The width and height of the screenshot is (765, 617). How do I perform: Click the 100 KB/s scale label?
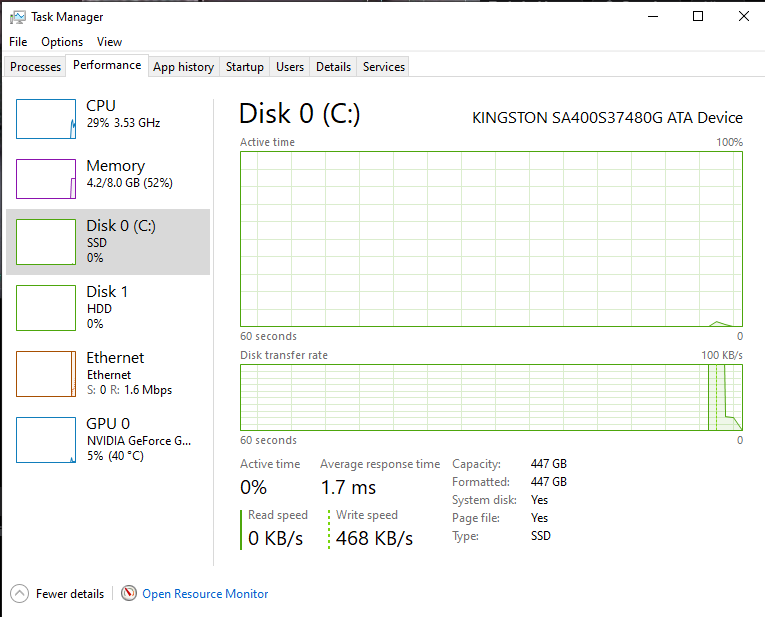pos(722,355)
